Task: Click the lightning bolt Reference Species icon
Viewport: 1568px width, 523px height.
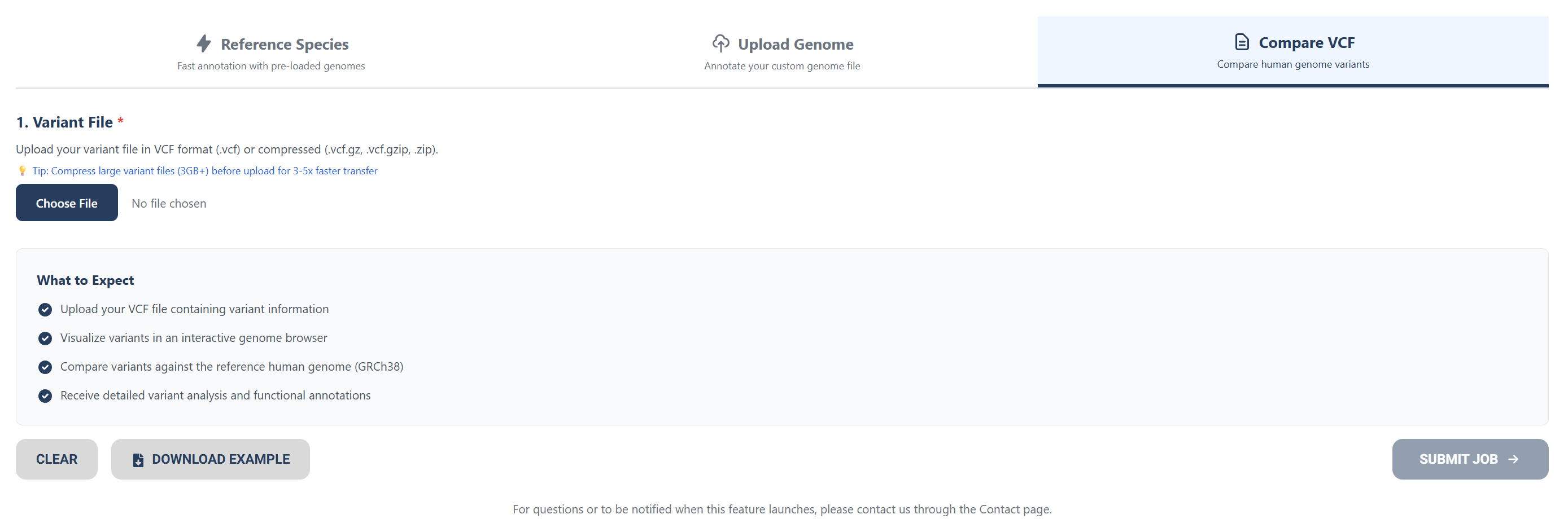Action: pyautogui.click(x=203, y=43)
